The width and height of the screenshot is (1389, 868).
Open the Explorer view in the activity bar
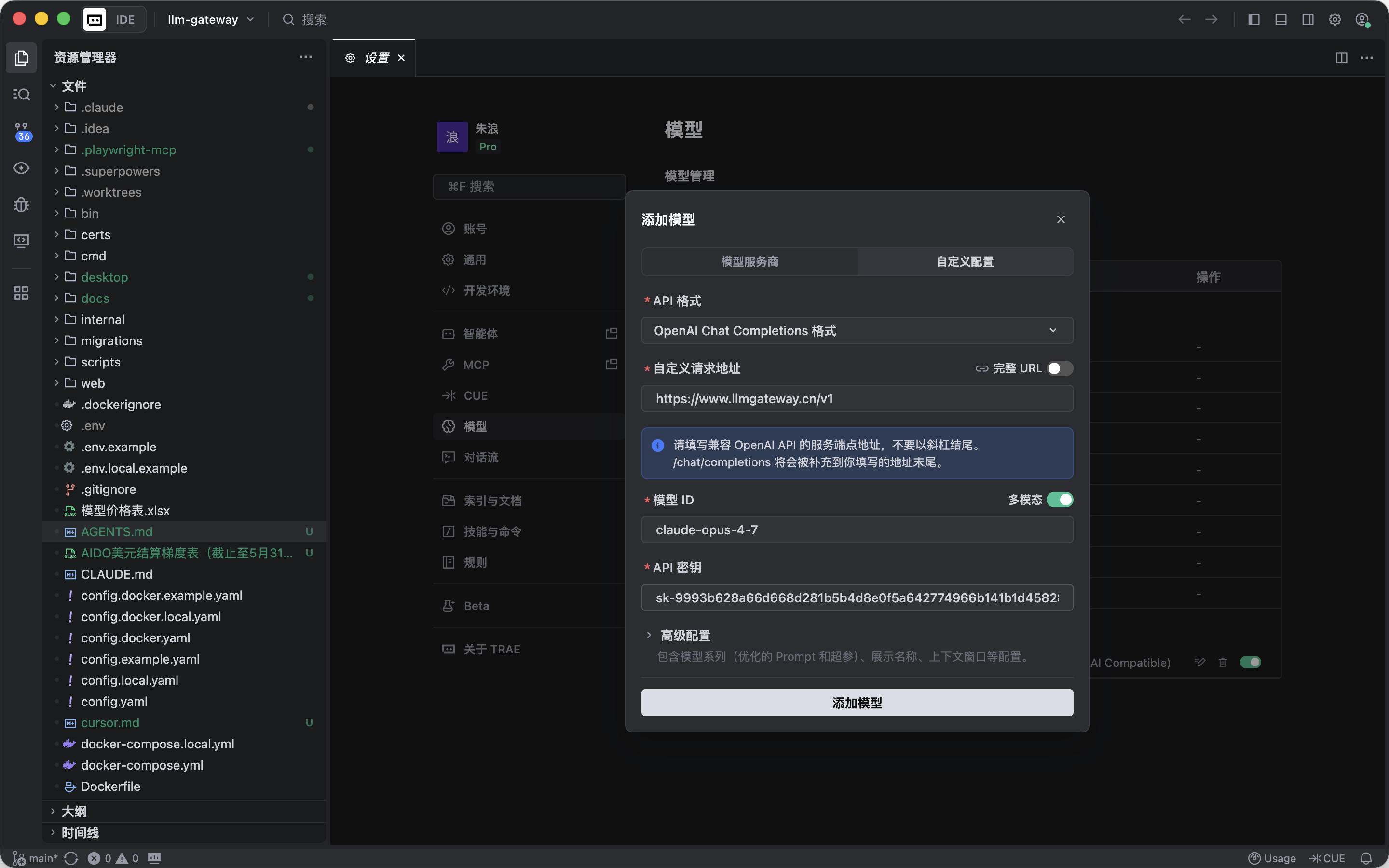21,57
